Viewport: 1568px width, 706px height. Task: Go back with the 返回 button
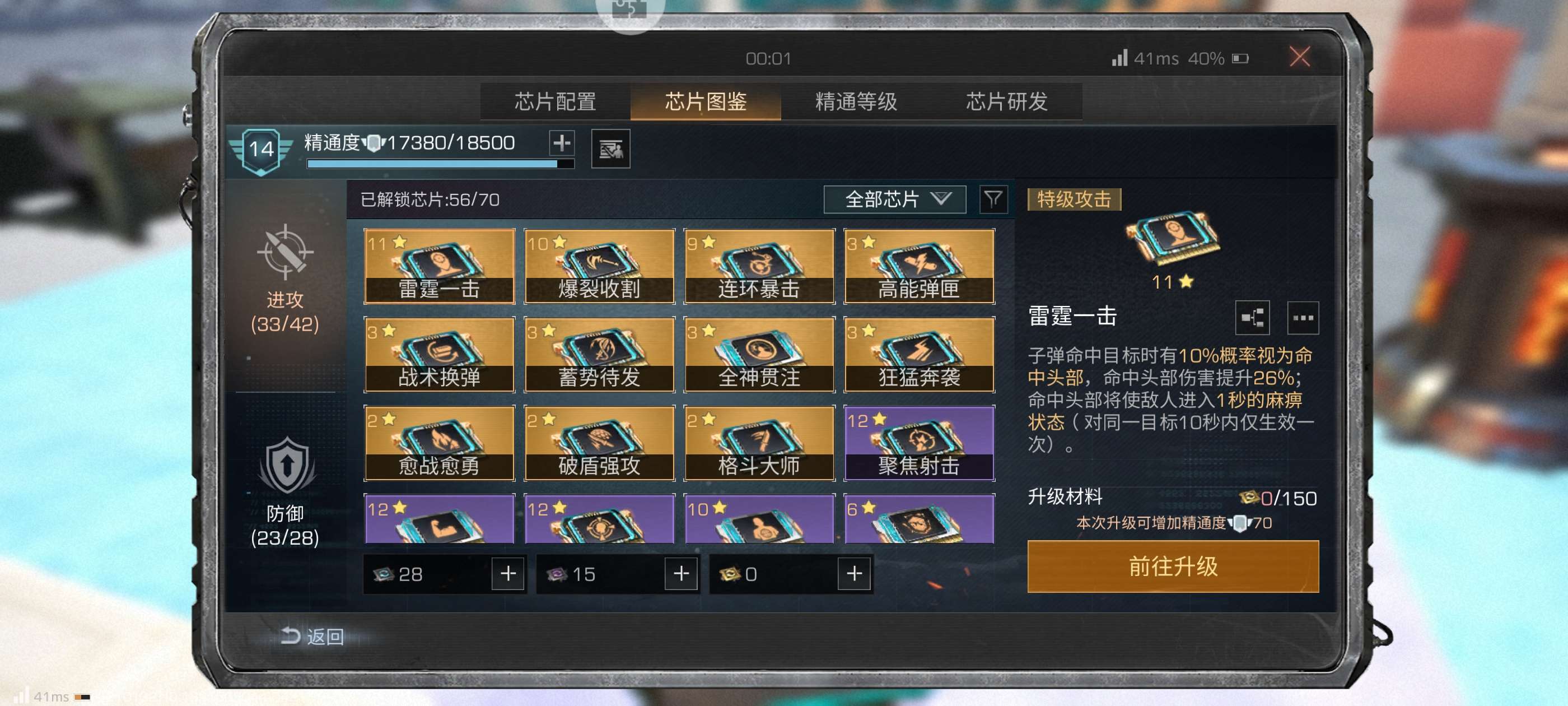pos(312,637)
